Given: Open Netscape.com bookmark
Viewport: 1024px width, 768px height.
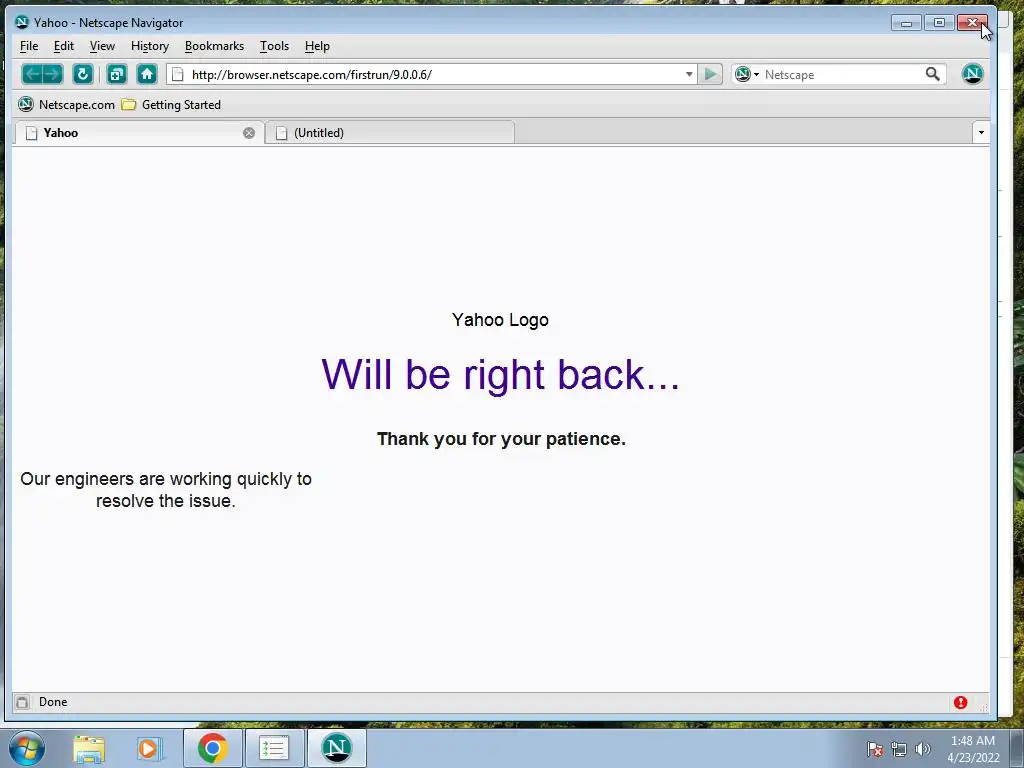Looking at the screenshot, I should 67,104.
